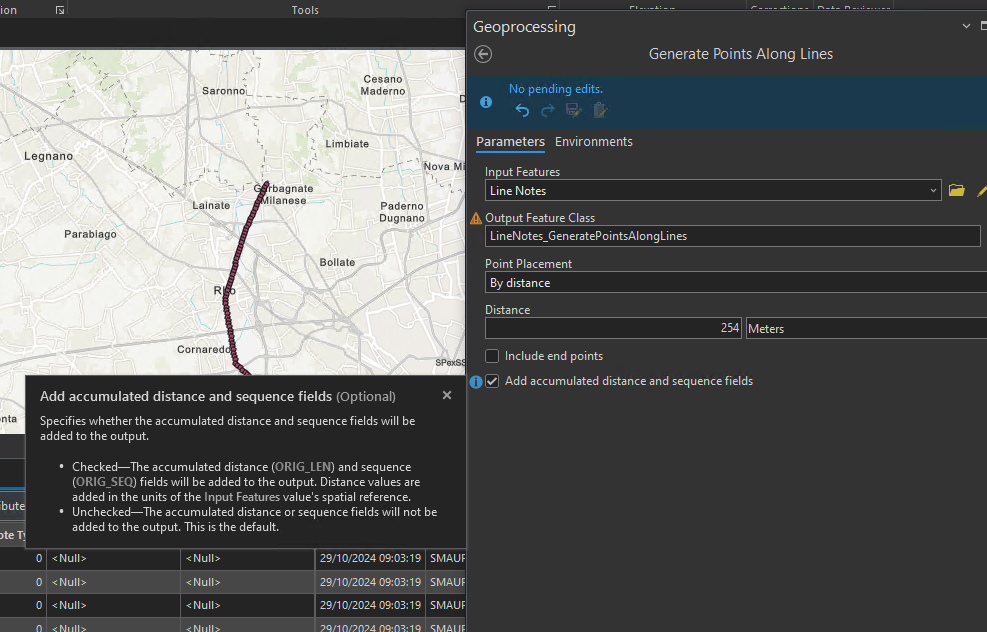The width and height of the screenshot is (987, 632).
Task: Click the Distance value input field
Action: pos(613,329)
